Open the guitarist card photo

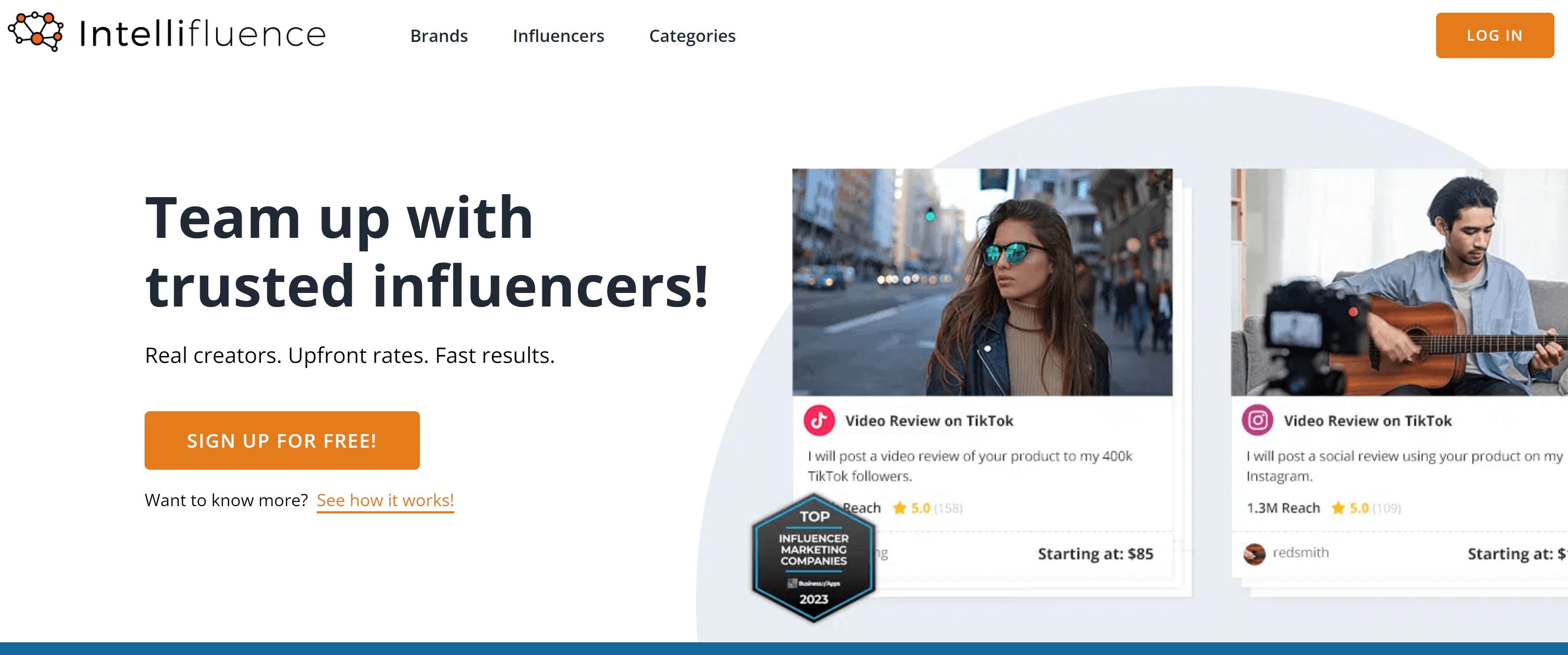coord(1399,282)
